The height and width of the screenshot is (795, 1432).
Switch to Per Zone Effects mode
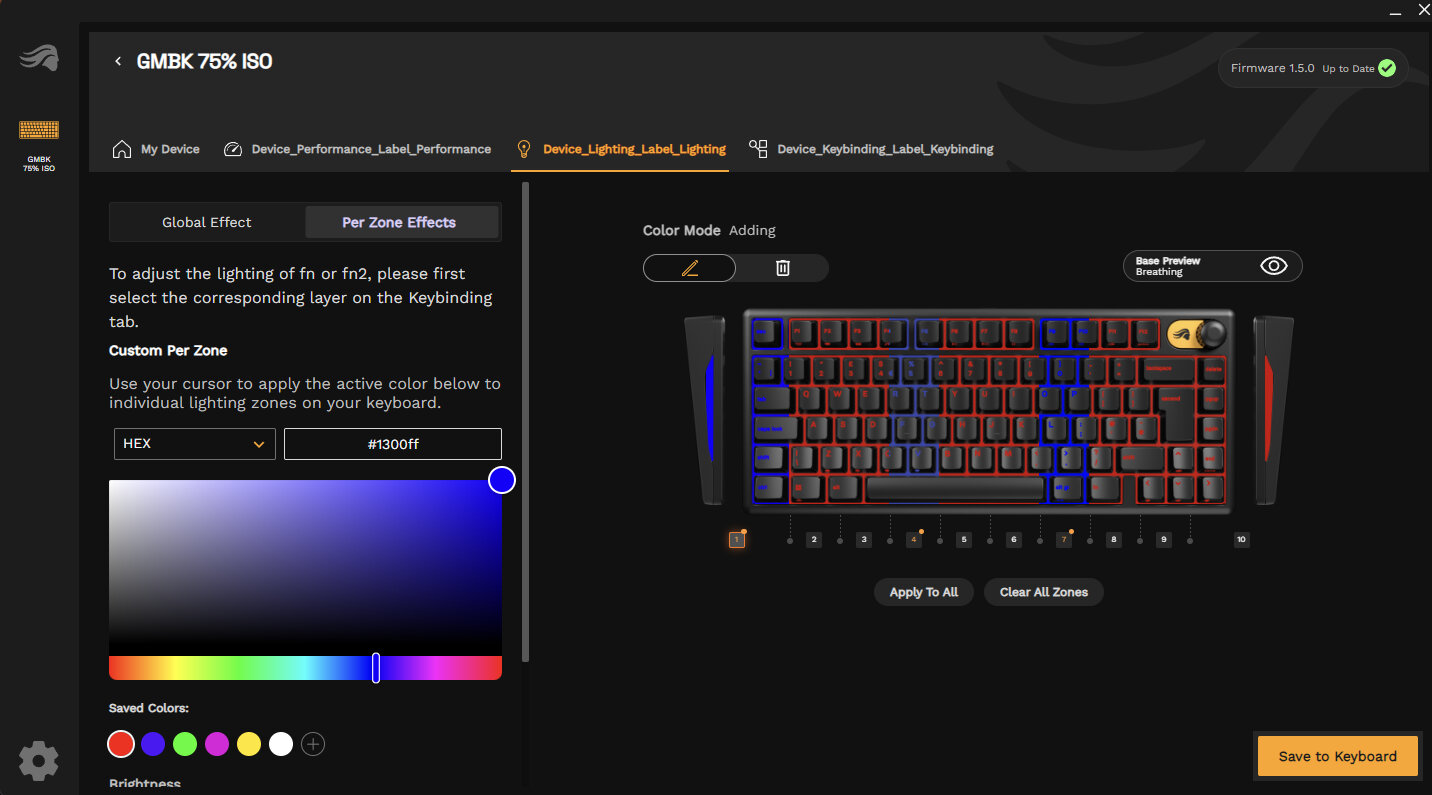[399, 222]
